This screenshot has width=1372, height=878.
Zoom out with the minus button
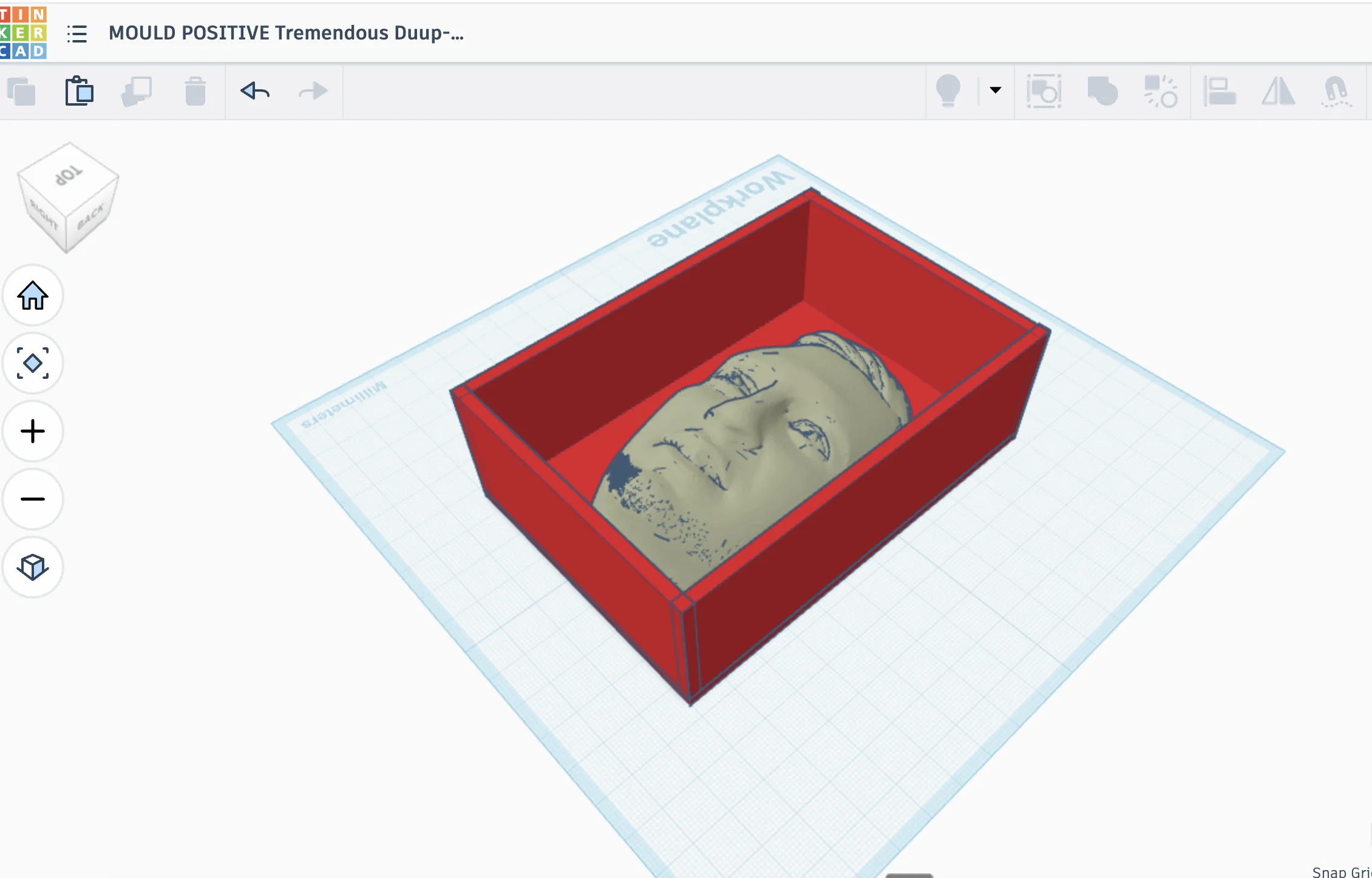[x=33, y=499]
